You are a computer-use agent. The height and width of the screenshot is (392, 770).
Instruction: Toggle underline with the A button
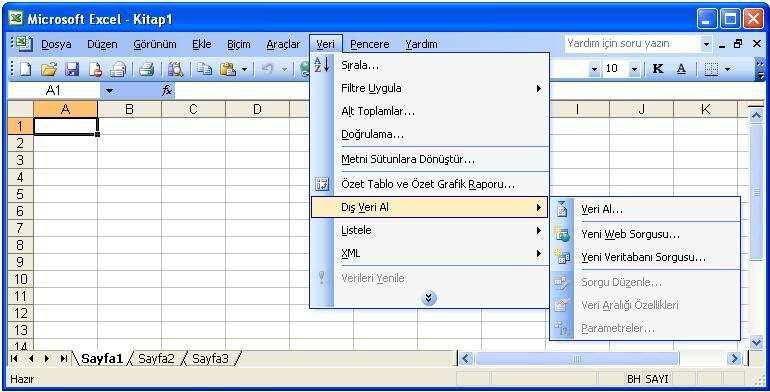(681, 69)
